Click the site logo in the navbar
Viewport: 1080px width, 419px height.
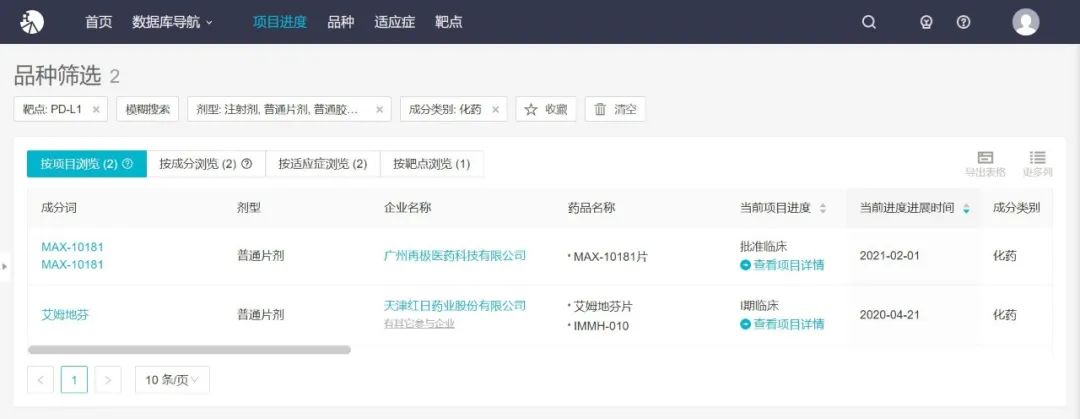pyautogui.click(x=32, y=22)
